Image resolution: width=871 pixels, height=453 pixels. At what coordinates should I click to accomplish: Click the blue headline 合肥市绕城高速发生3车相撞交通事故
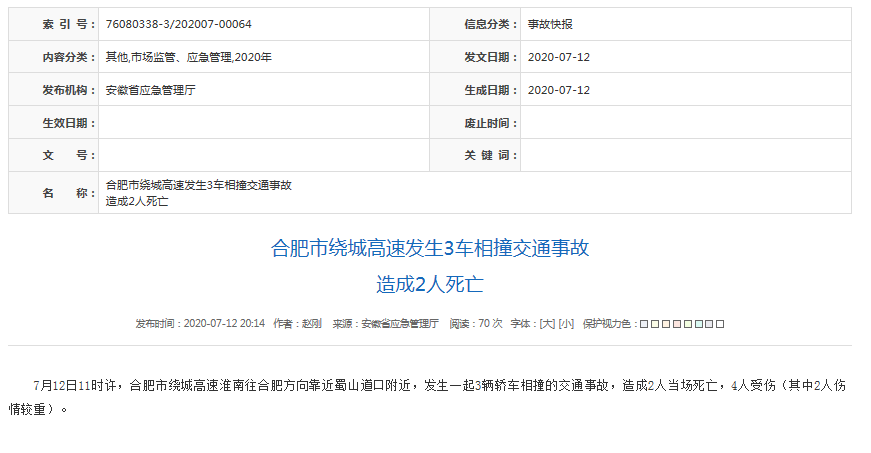[x=430, y=248]
